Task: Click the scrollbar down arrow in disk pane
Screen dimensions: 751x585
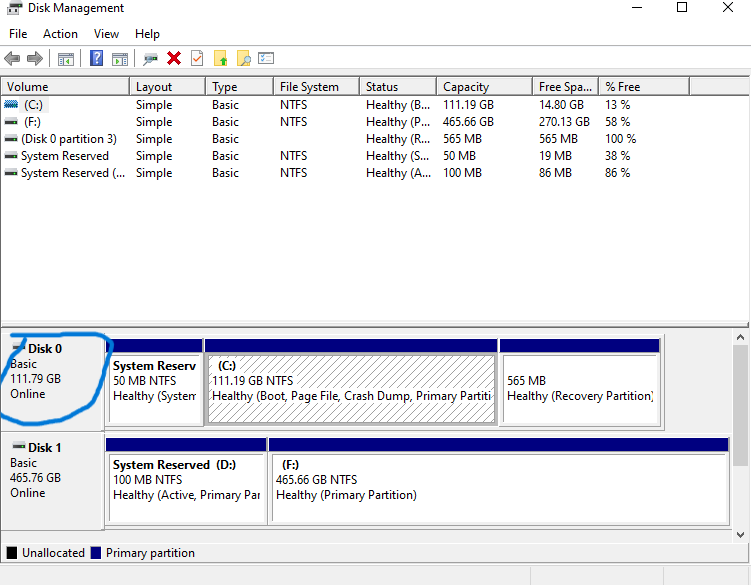Action: pyautogui.click(x=740, y=535)
